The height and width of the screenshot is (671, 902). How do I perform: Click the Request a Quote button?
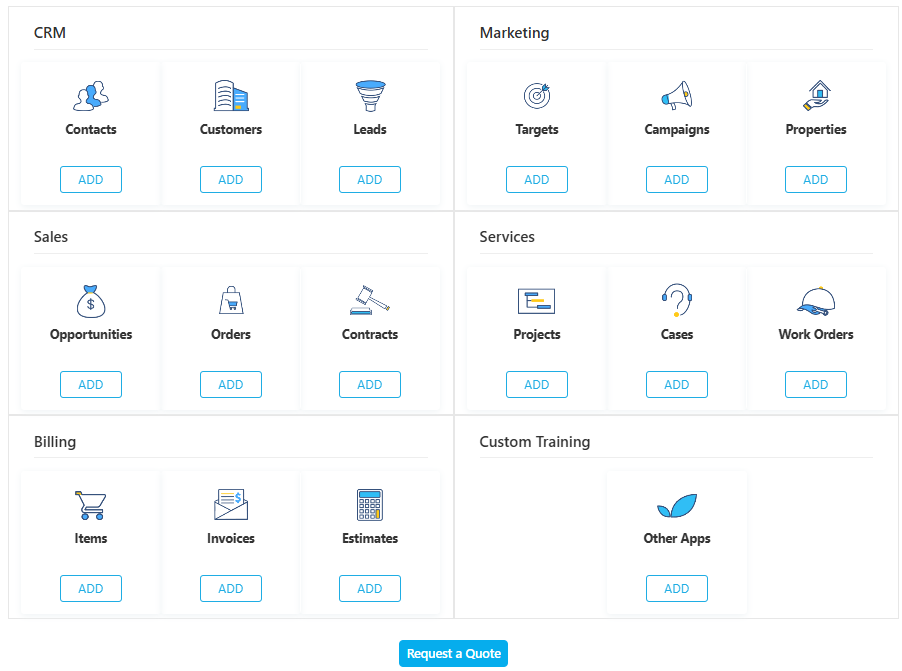pyautogui.click(x=453, y=654)
